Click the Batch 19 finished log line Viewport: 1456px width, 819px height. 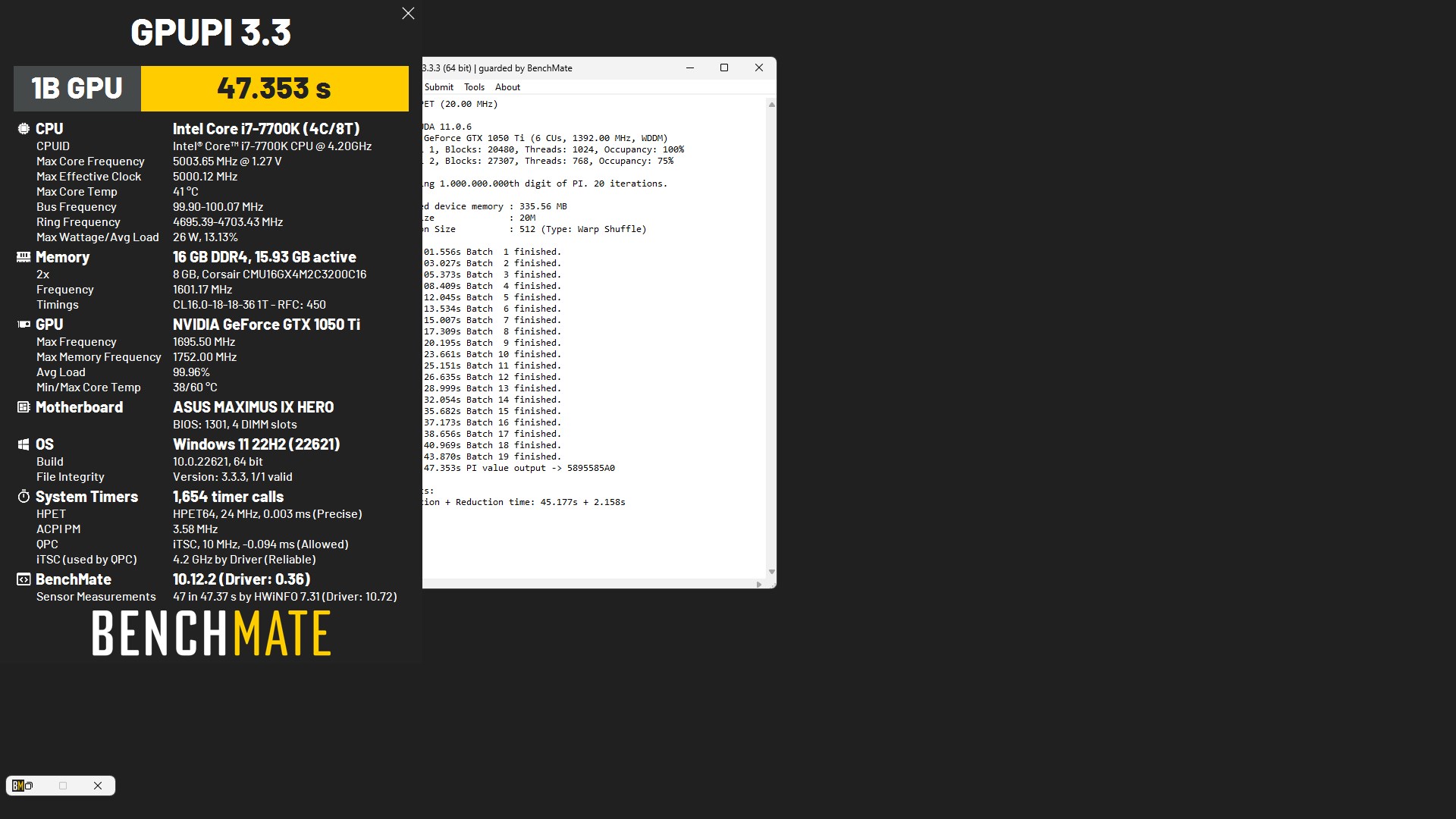click(x=492, y=457)
